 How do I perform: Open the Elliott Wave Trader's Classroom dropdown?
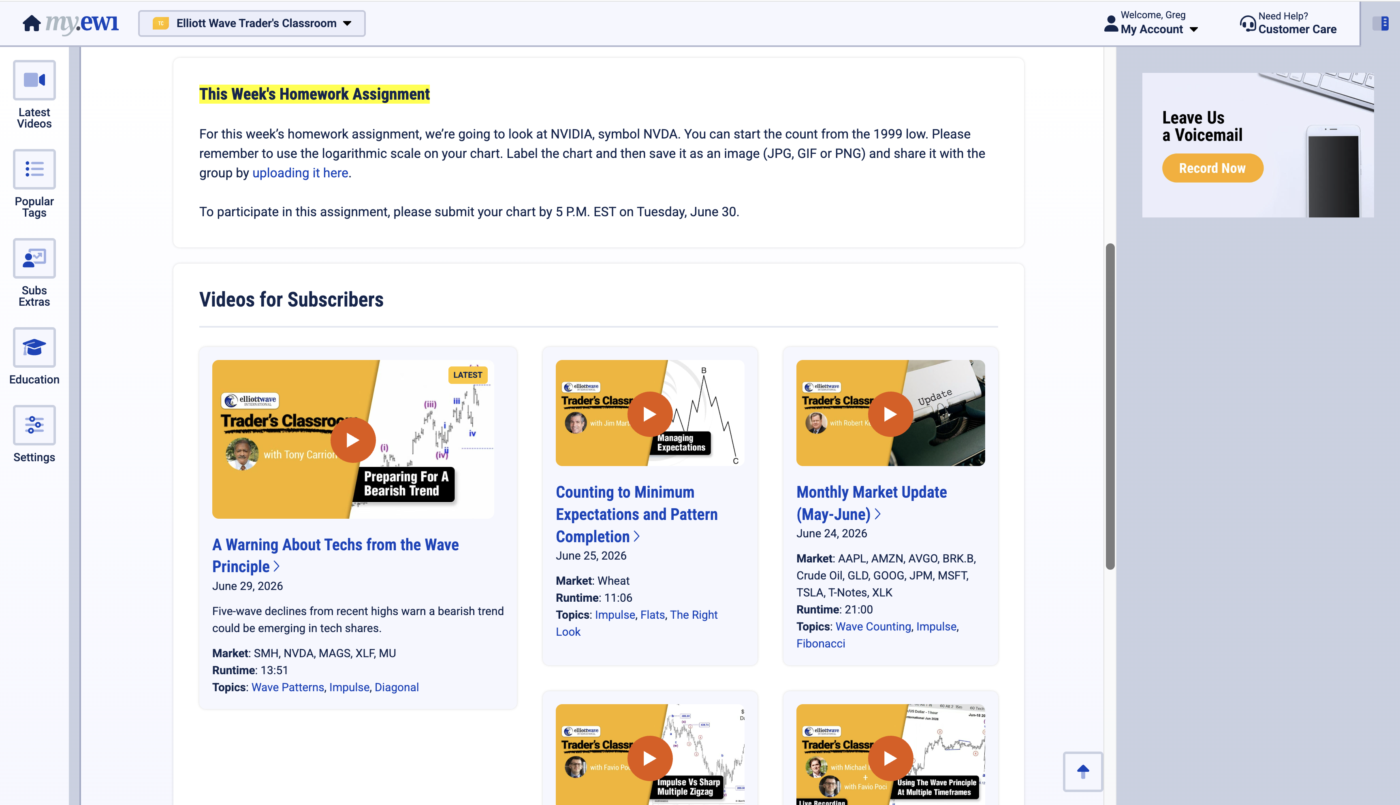(252, 23)
